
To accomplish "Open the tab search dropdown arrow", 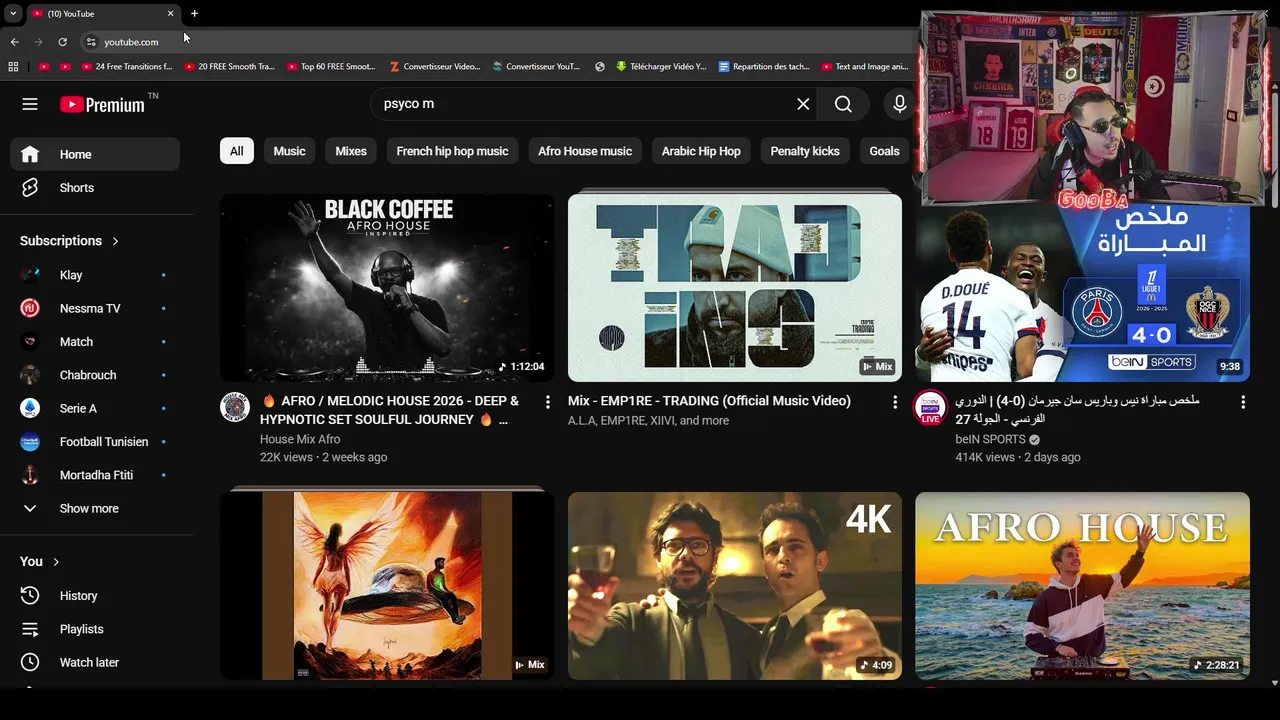I will [13, 14].
